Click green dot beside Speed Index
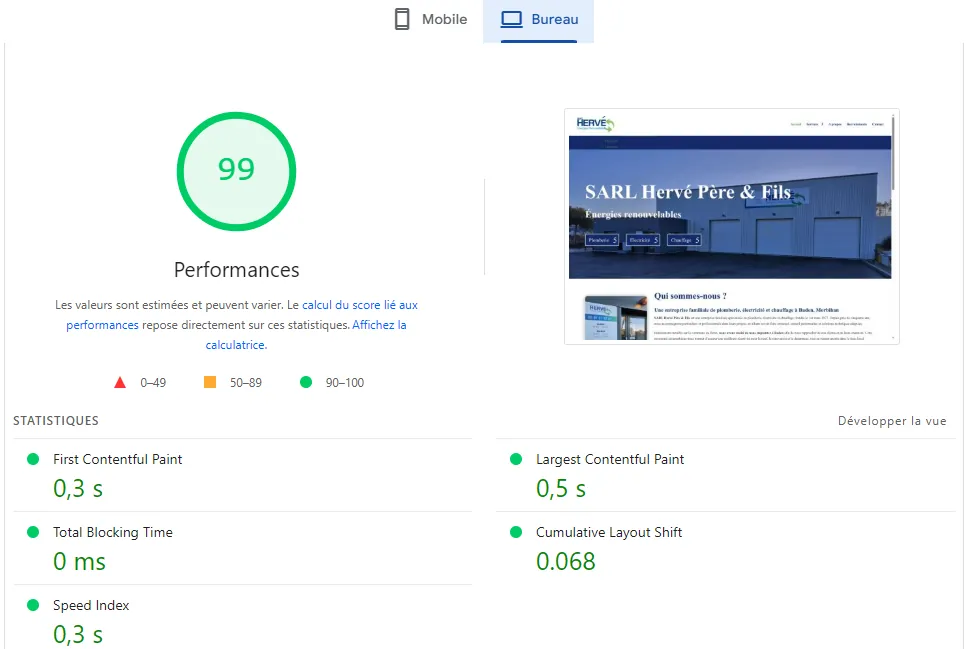 click(33, 605)
